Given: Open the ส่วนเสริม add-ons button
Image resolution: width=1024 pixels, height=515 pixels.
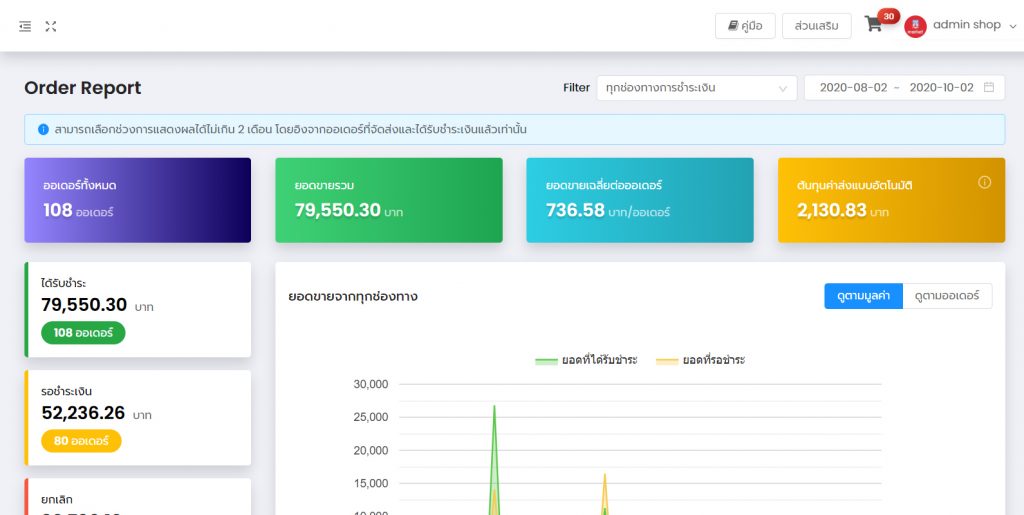Looking at the screenshot, I should pos(816,26).
